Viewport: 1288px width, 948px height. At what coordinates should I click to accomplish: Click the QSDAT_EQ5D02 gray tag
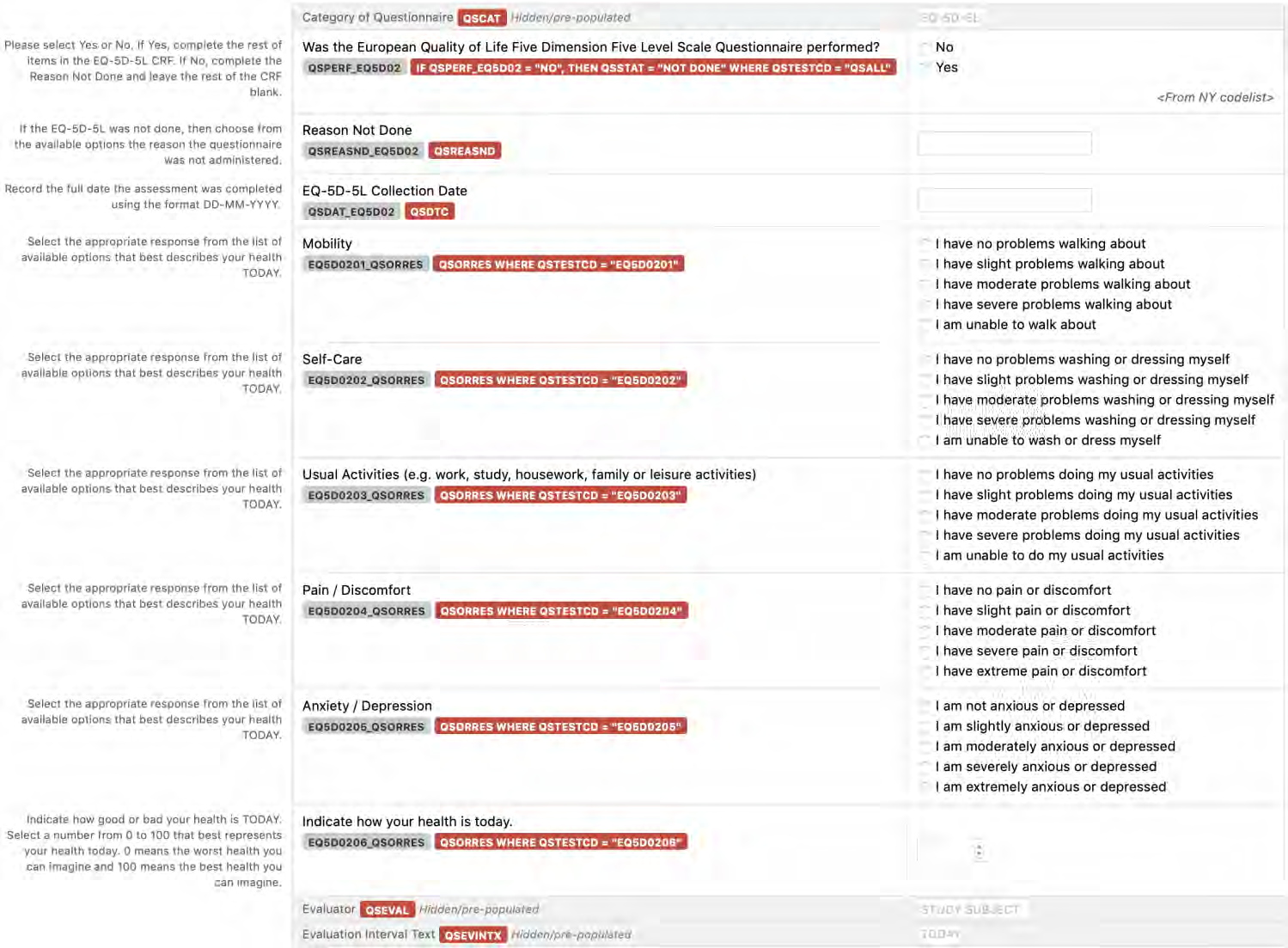click(x=351, y=211)
